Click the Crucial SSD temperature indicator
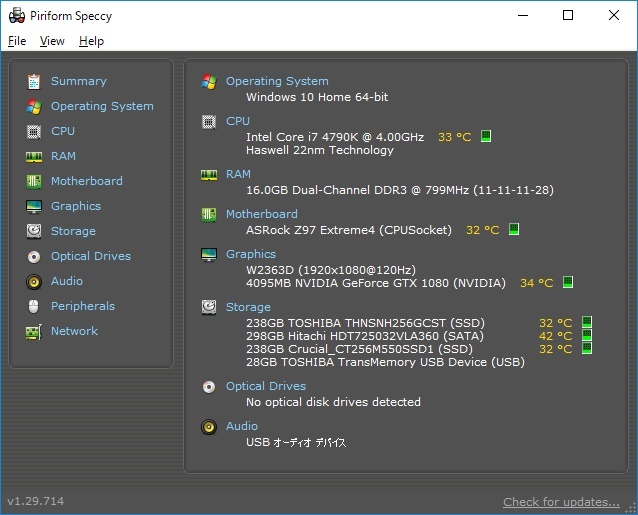Image resolution: width=638 pixels, height=515 pixels. pyautogui.click(x=587, y=348)
